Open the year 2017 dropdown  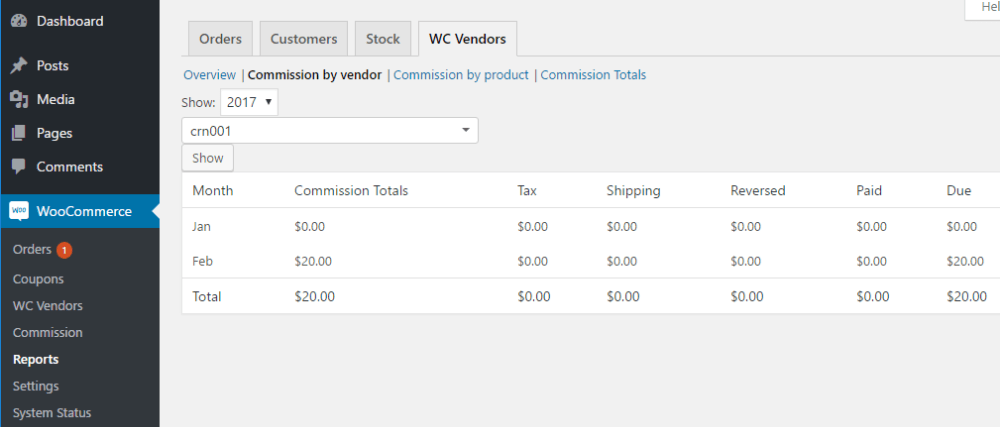(x=249, y=102)
